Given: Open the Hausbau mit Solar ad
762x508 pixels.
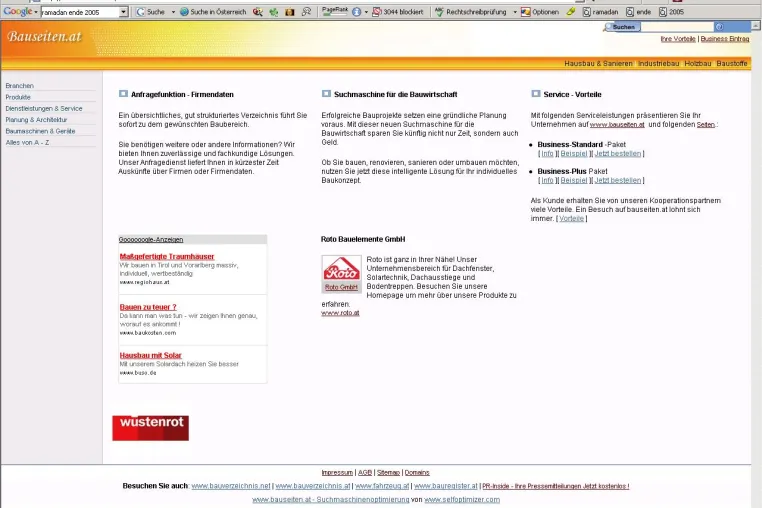Looking at the screenshot, I should (x=151, y=355).
